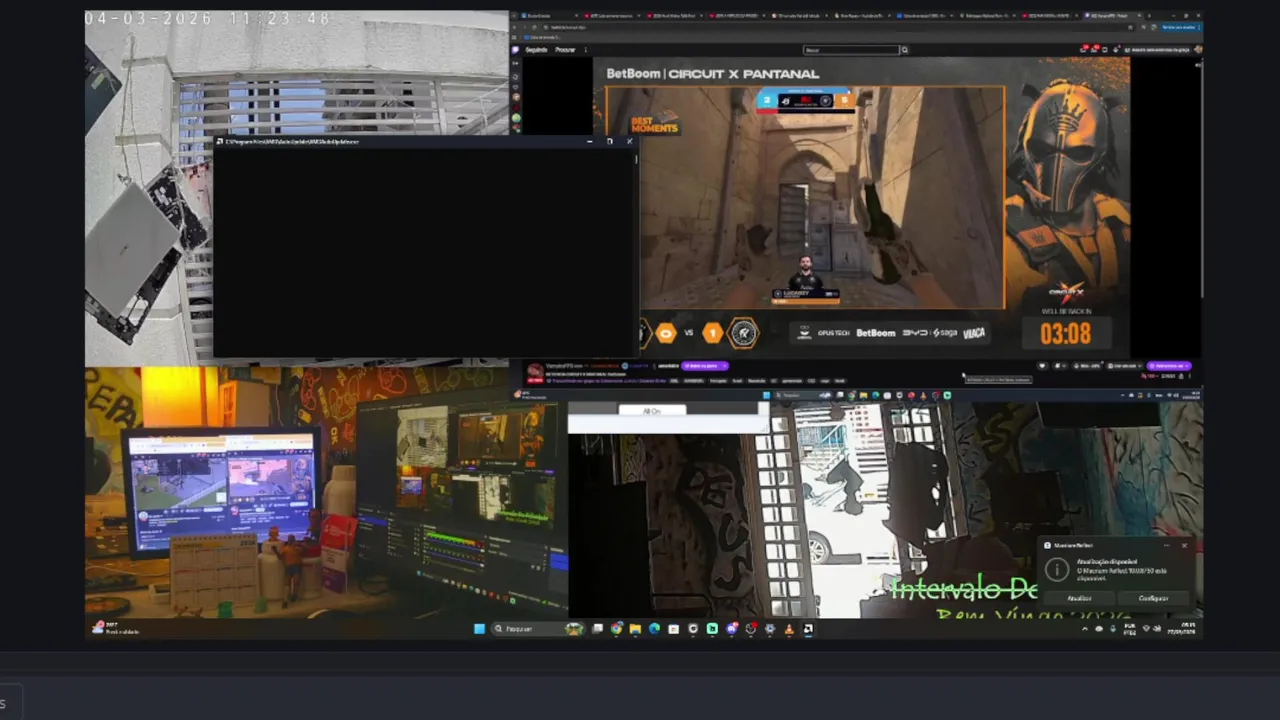Click the Twitch search magnifier button

[x=905, y=50]
